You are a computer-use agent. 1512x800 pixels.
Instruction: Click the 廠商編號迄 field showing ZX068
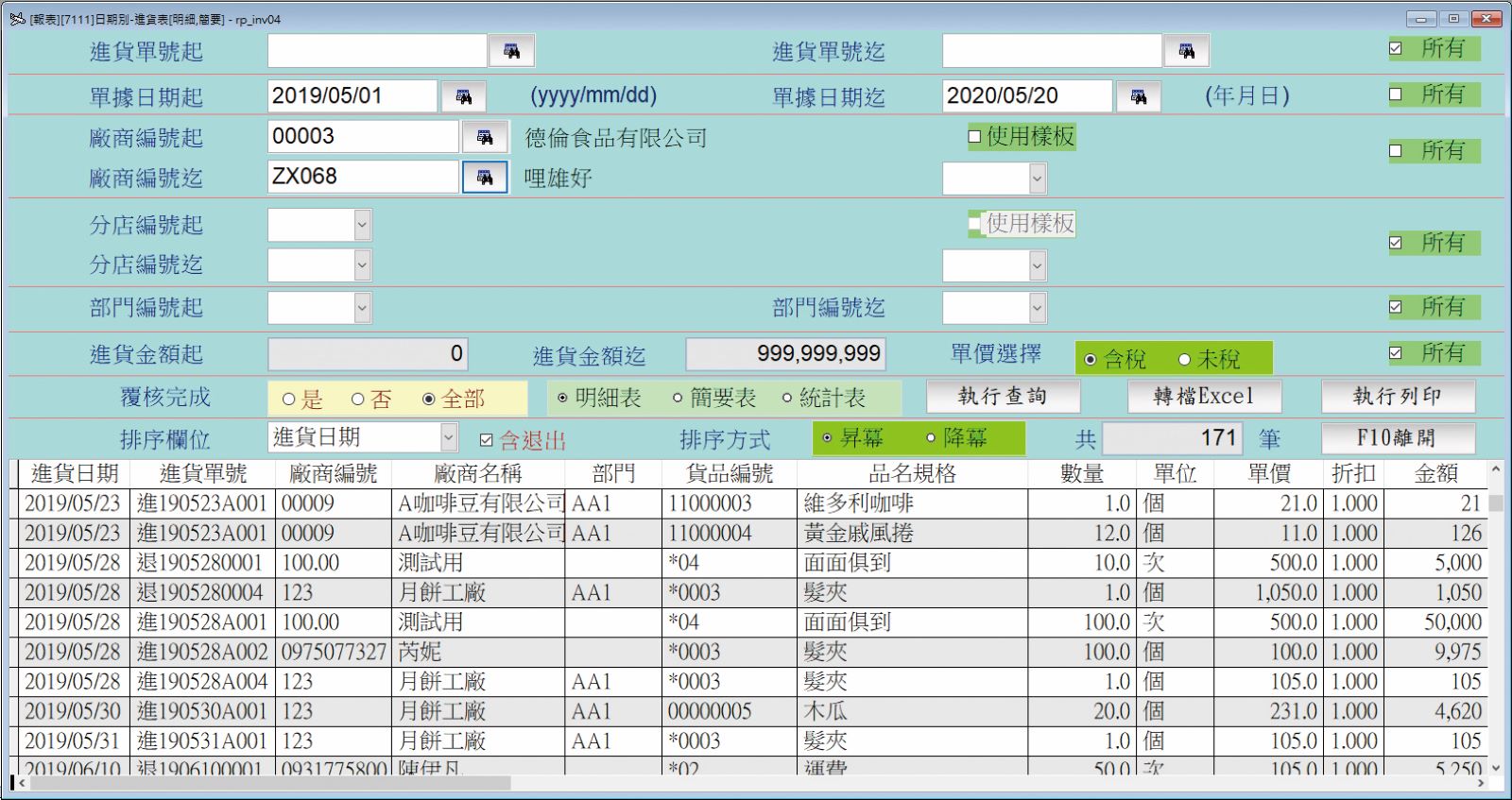(363, 178)
